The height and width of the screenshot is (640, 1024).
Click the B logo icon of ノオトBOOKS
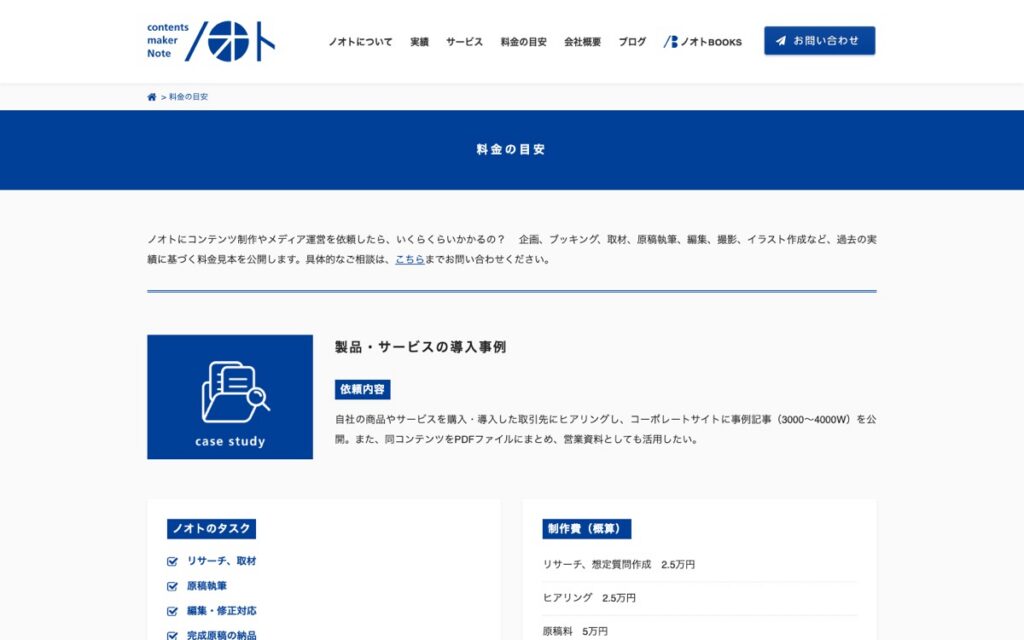[x=671, y=42]
